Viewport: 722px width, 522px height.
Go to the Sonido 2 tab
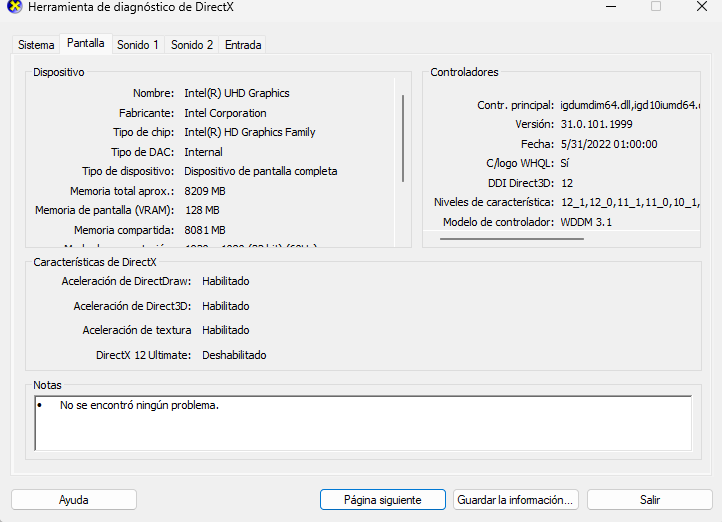192,45
